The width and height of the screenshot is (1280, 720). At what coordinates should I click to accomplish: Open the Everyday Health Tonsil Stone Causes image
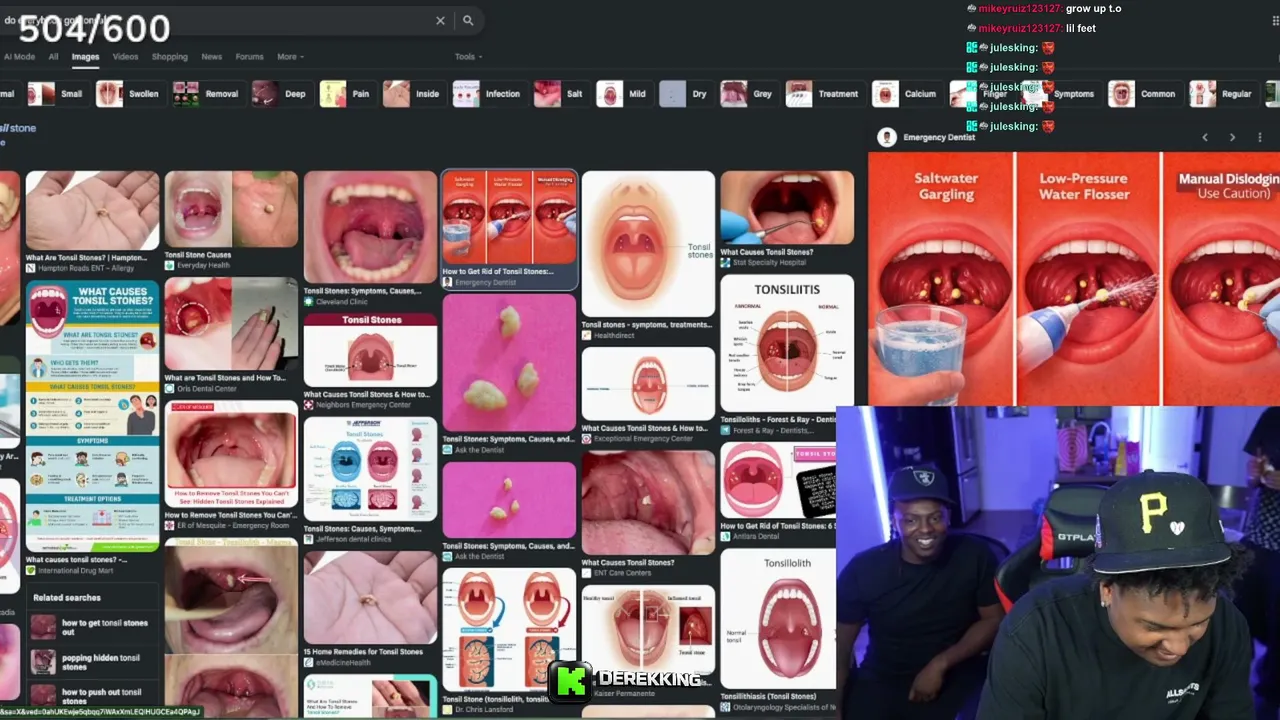point(231,210)
